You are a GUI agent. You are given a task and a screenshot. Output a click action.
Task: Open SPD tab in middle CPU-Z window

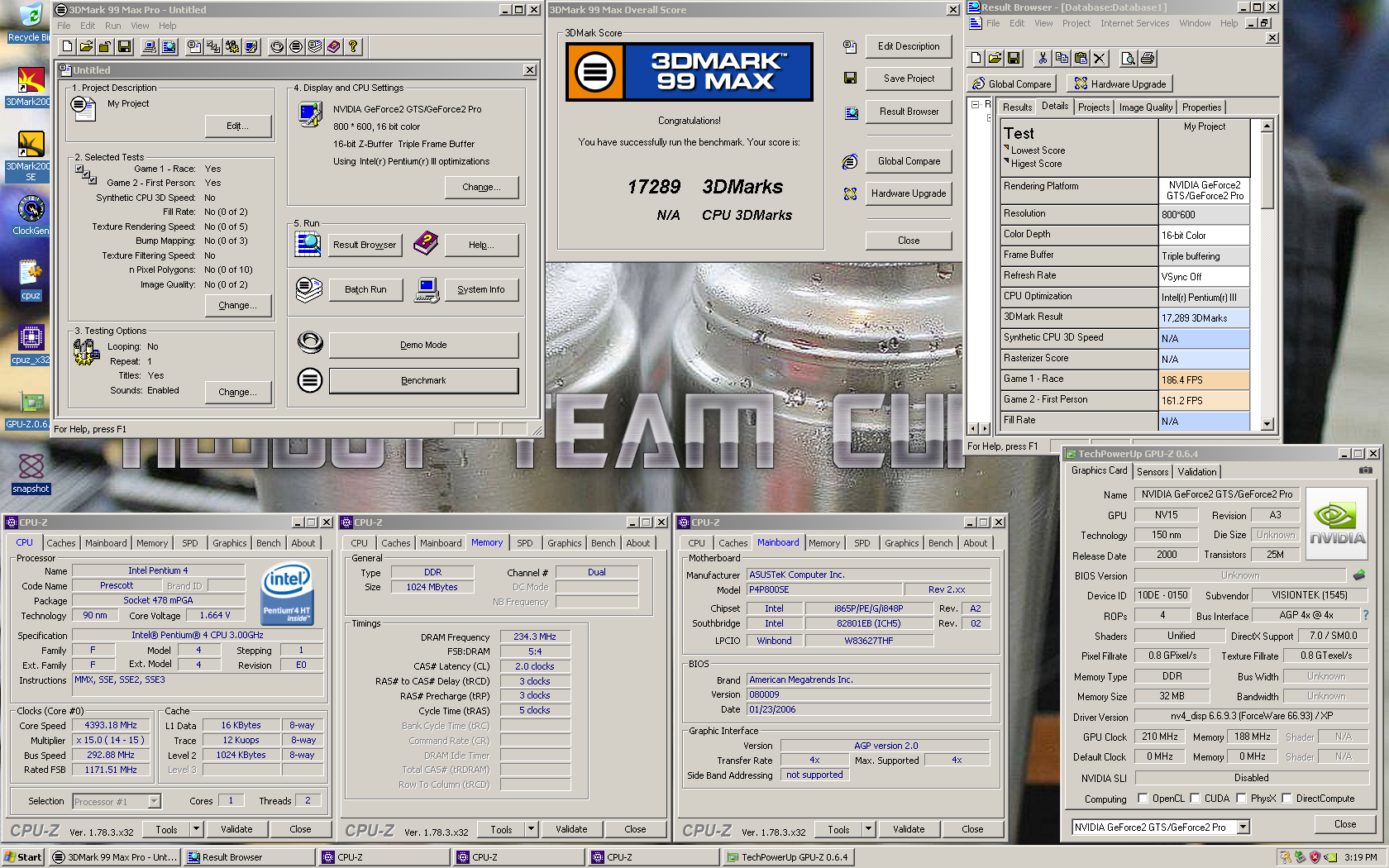tap(525, 543)
